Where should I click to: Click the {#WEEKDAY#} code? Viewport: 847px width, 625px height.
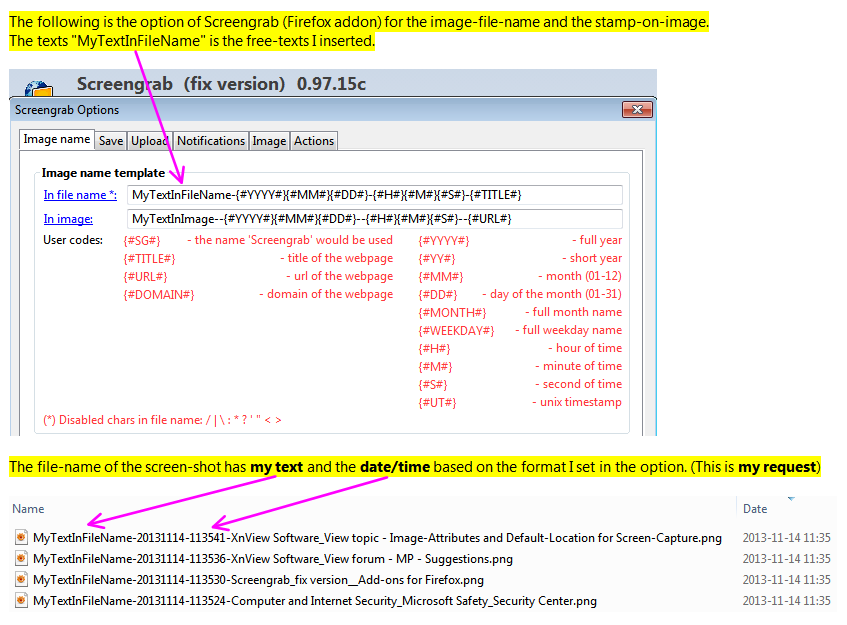[456, 331]
